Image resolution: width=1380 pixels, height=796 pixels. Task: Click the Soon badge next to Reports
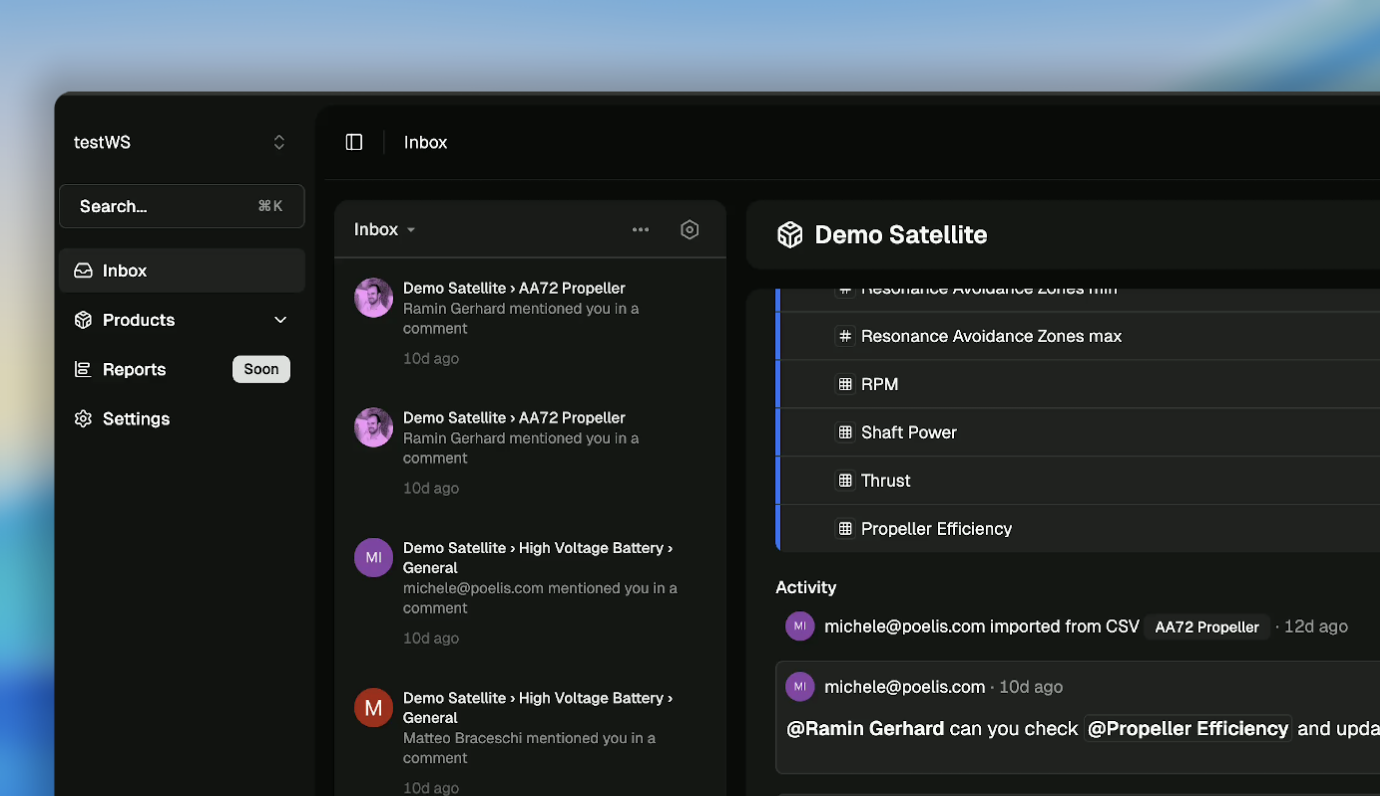click(262, 369)
